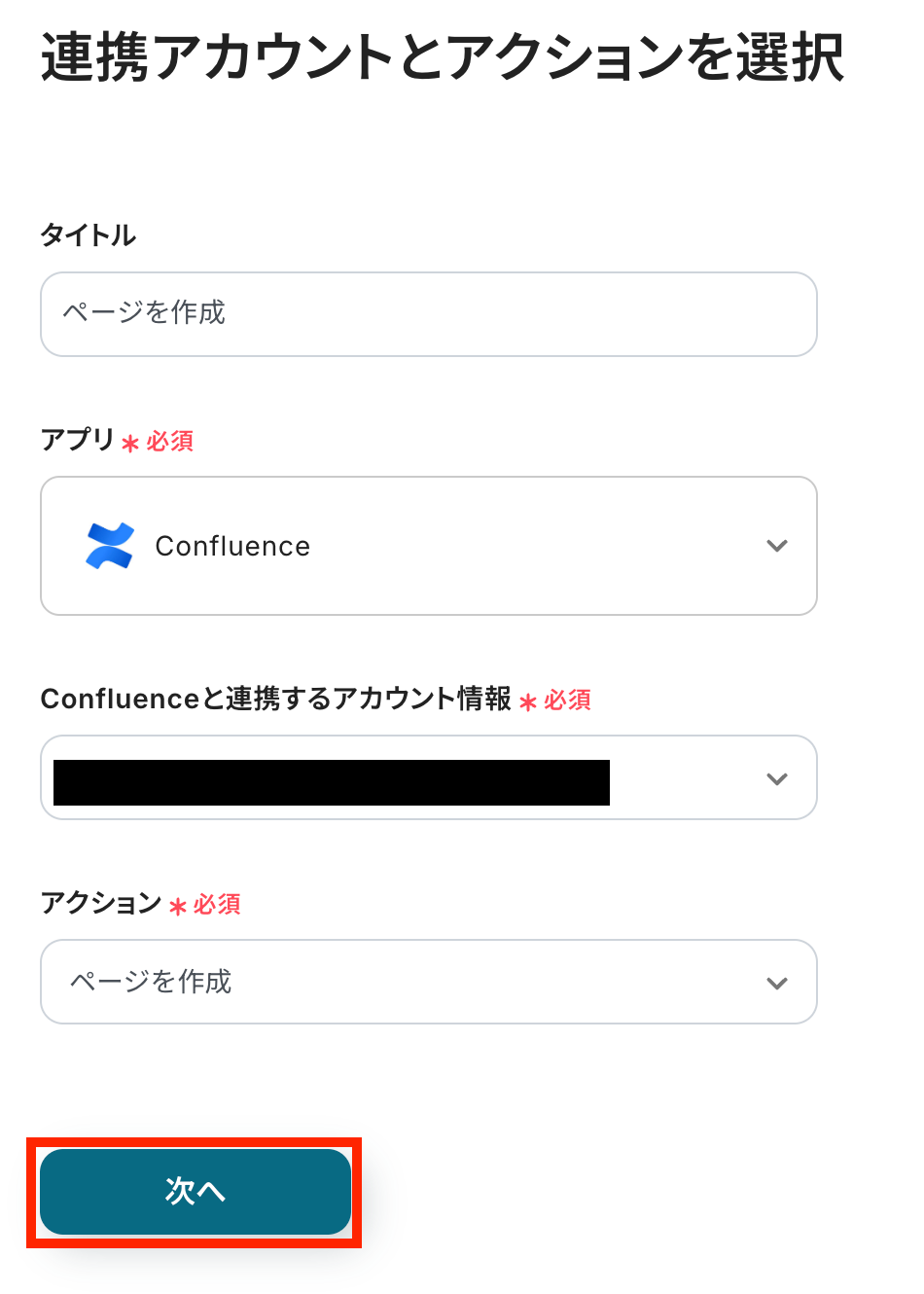Open the account info dropdown arrow
The height and width of the screenshot is (1294, 924).
[776, 778]
